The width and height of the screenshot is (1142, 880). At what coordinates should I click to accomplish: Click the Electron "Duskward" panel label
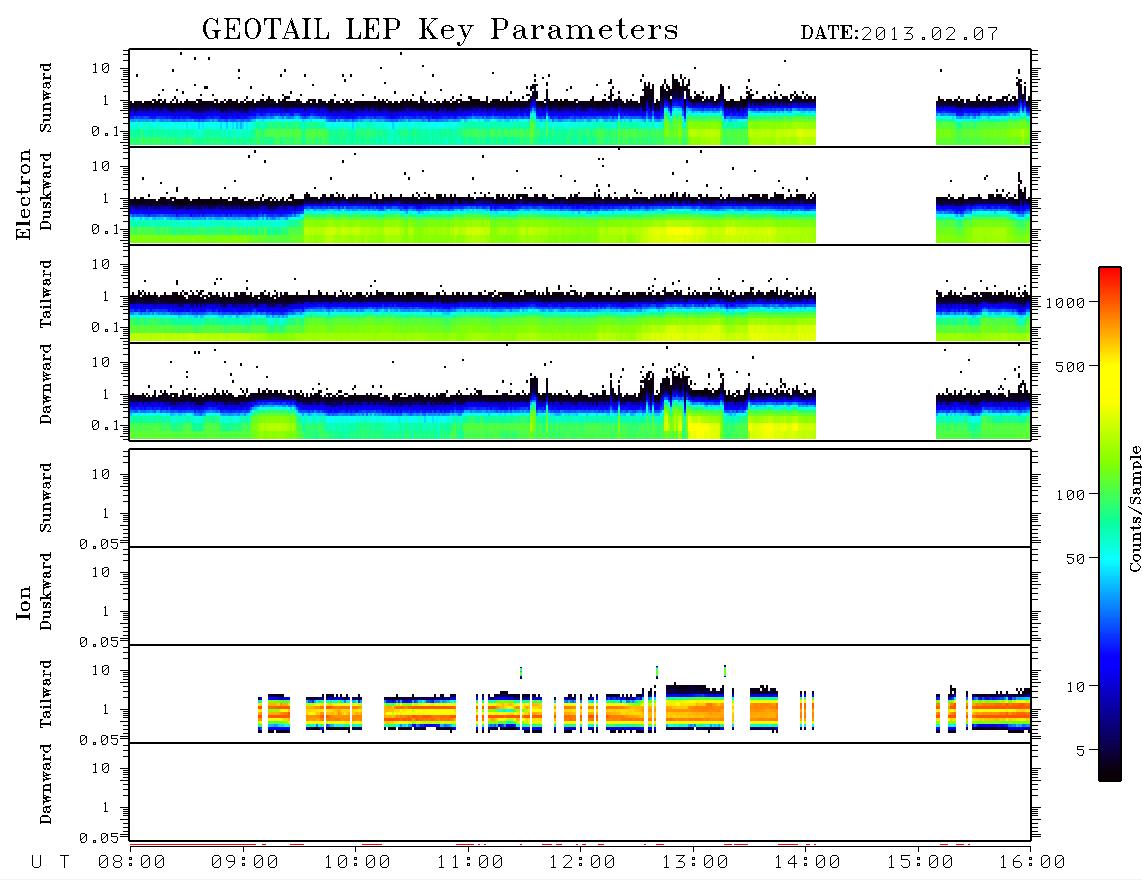click(x=46, y=191)
